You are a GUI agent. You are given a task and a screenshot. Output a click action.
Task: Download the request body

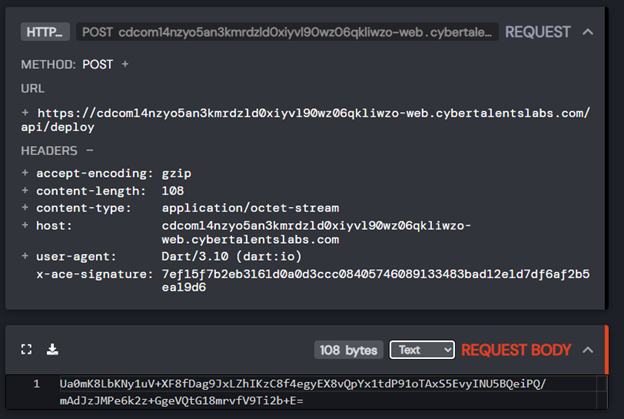click(52, 349)
